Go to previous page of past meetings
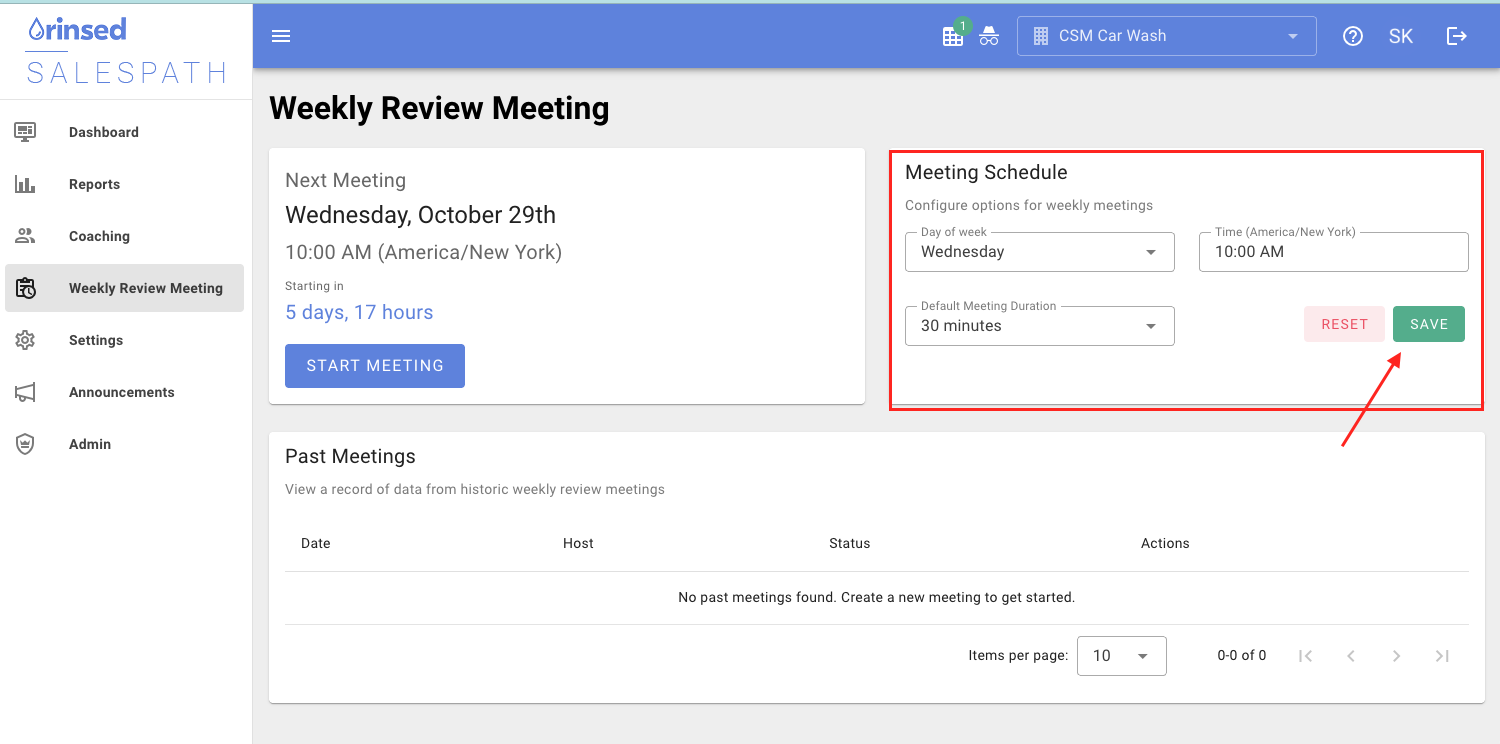The height and width of the screenshot is (744, 1500). (x=1351, y=656)
